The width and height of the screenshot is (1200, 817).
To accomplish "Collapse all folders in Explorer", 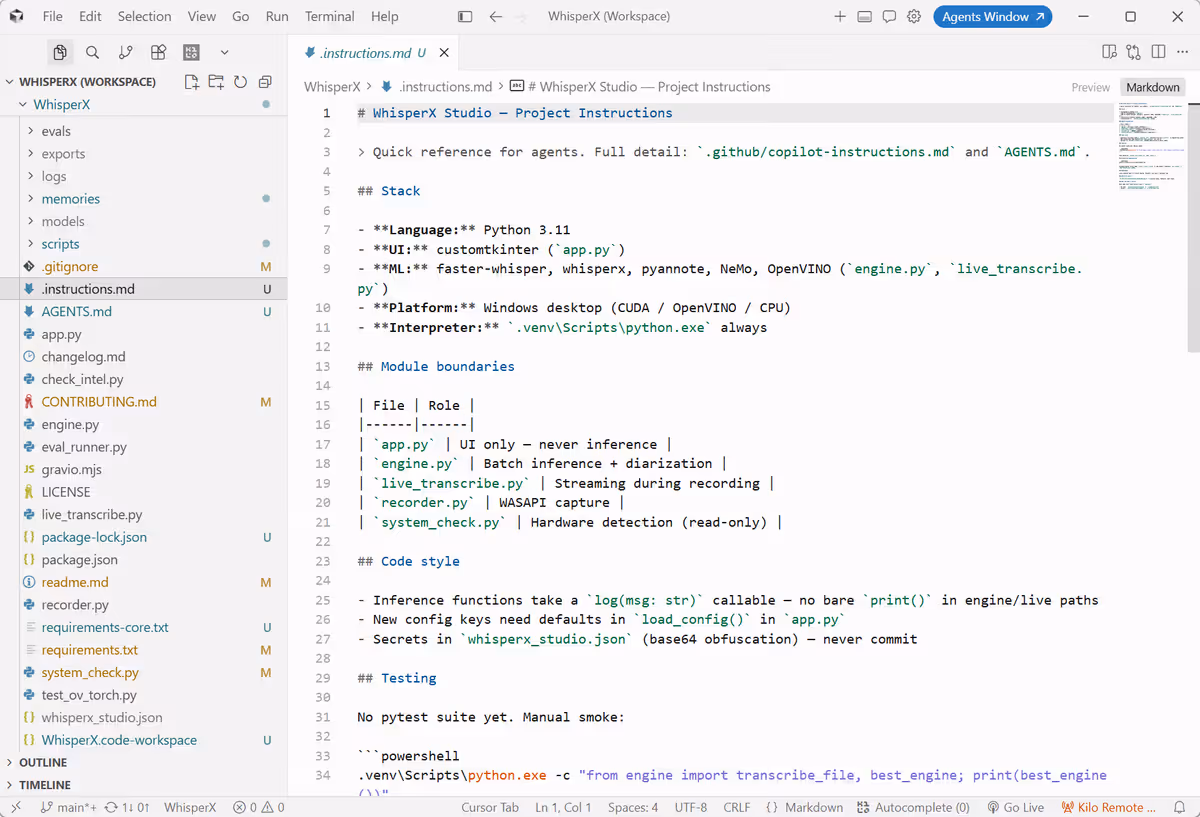I will (265, 82).
